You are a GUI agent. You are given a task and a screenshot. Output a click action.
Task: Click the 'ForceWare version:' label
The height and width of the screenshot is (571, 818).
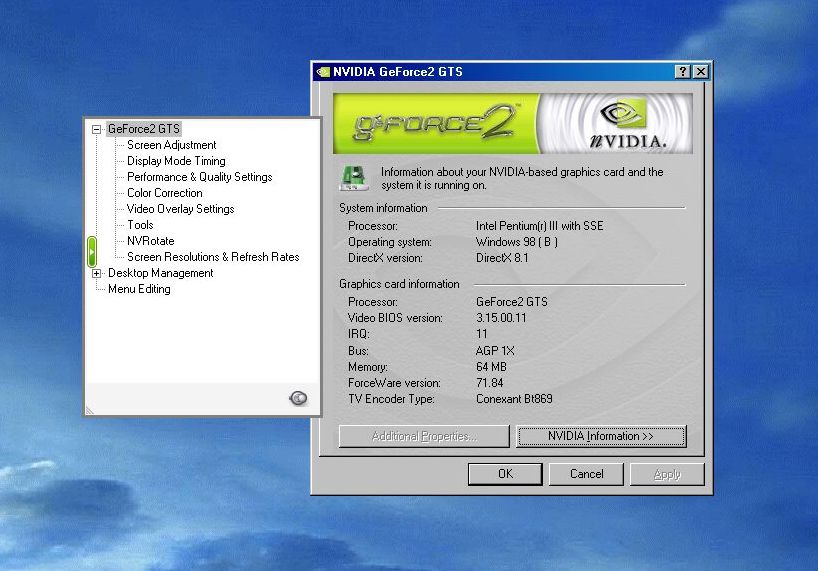394,383
